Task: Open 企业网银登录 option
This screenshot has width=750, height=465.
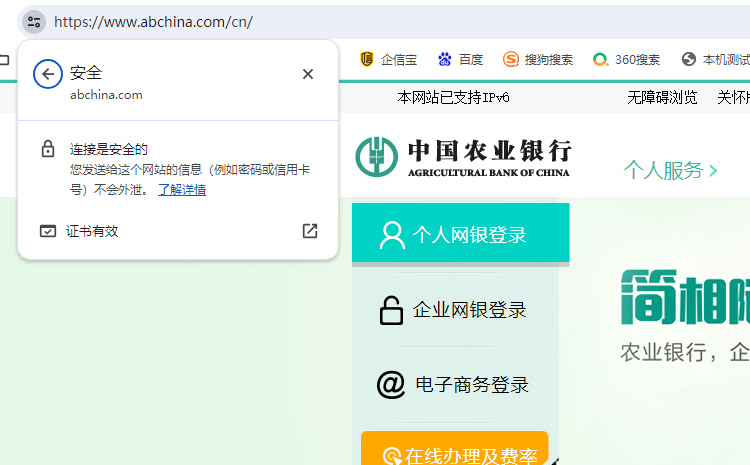Action: [454, 310]
